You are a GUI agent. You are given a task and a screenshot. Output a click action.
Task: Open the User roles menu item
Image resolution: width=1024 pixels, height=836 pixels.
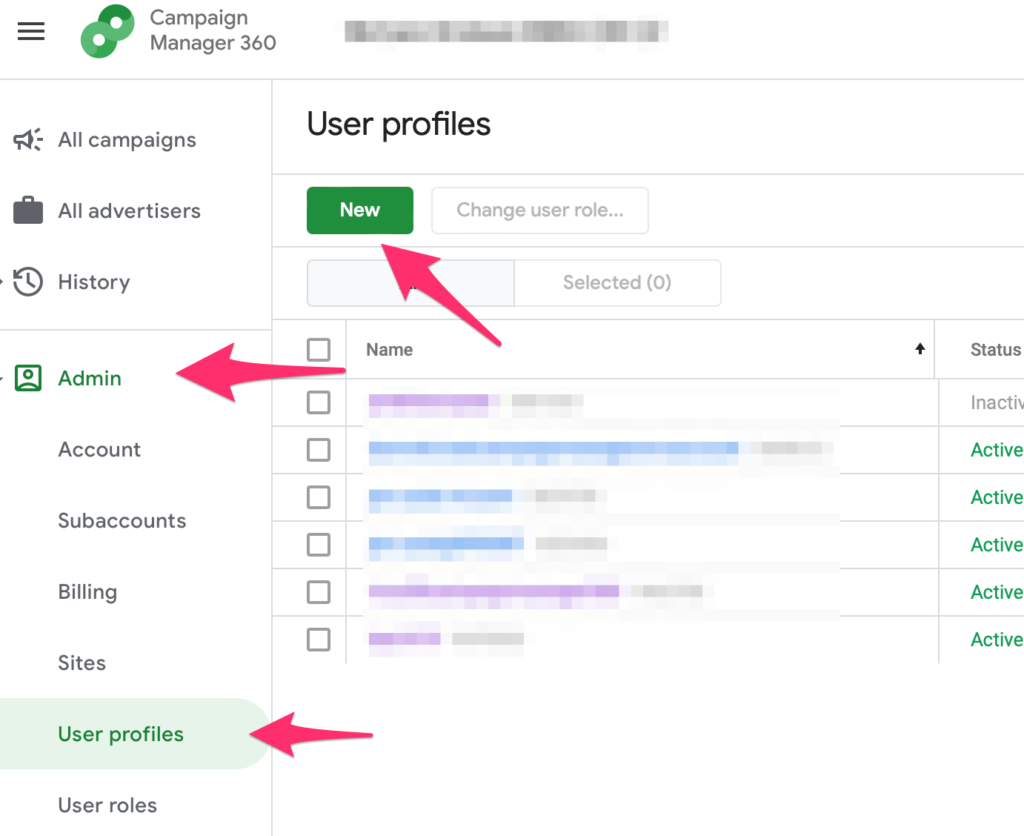pyautogui.click(x=107, y=805)
